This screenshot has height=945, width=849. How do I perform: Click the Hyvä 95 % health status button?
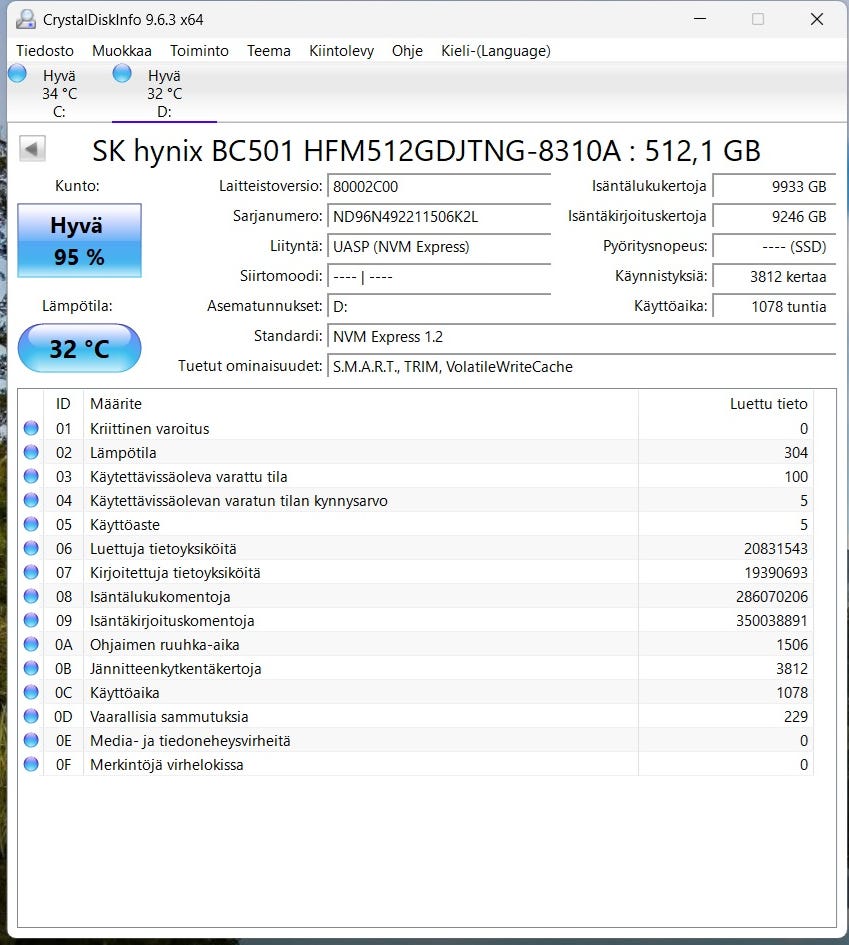tap(80, 240)
